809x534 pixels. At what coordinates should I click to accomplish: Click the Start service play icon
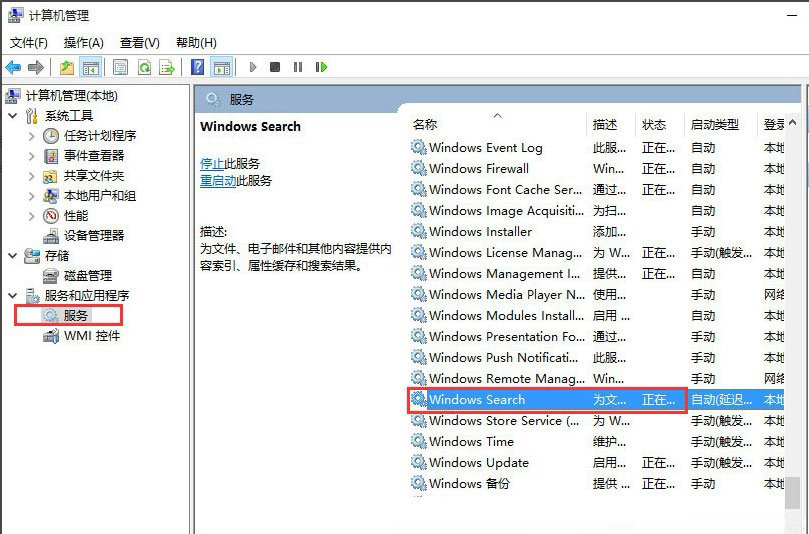[x=253, y=67]
